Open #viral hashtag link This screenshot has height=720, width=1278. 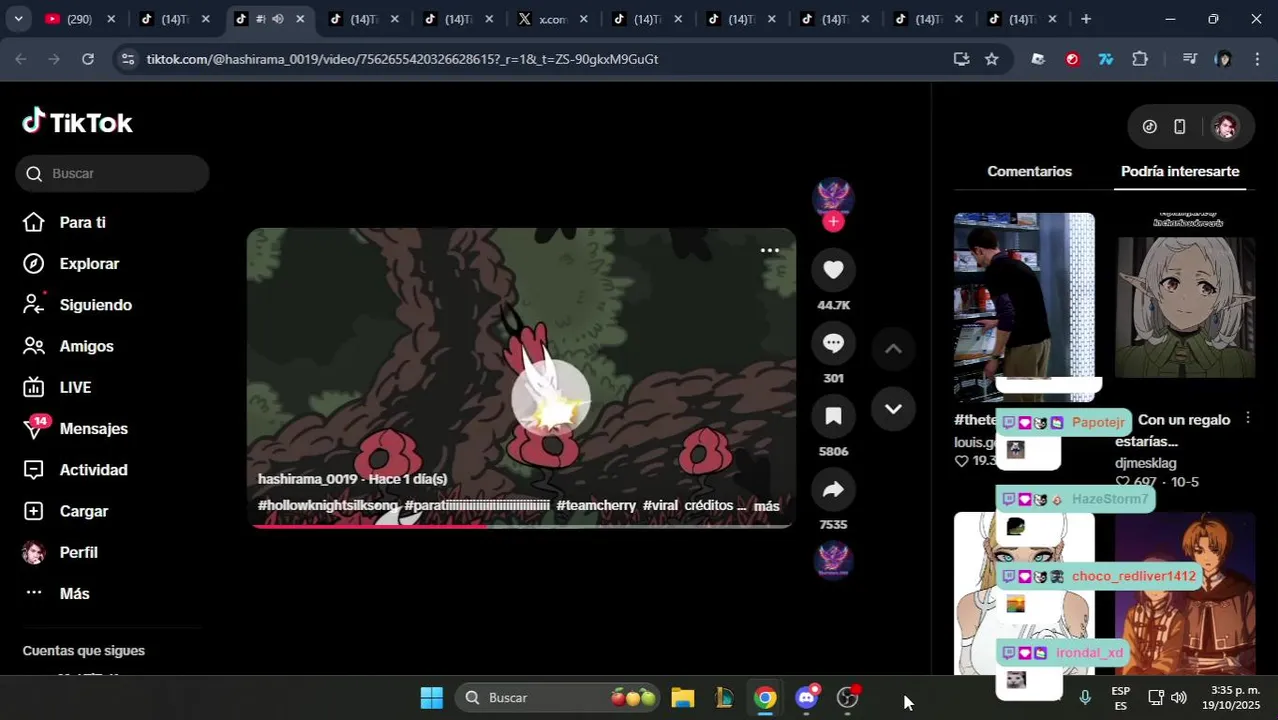660,505
